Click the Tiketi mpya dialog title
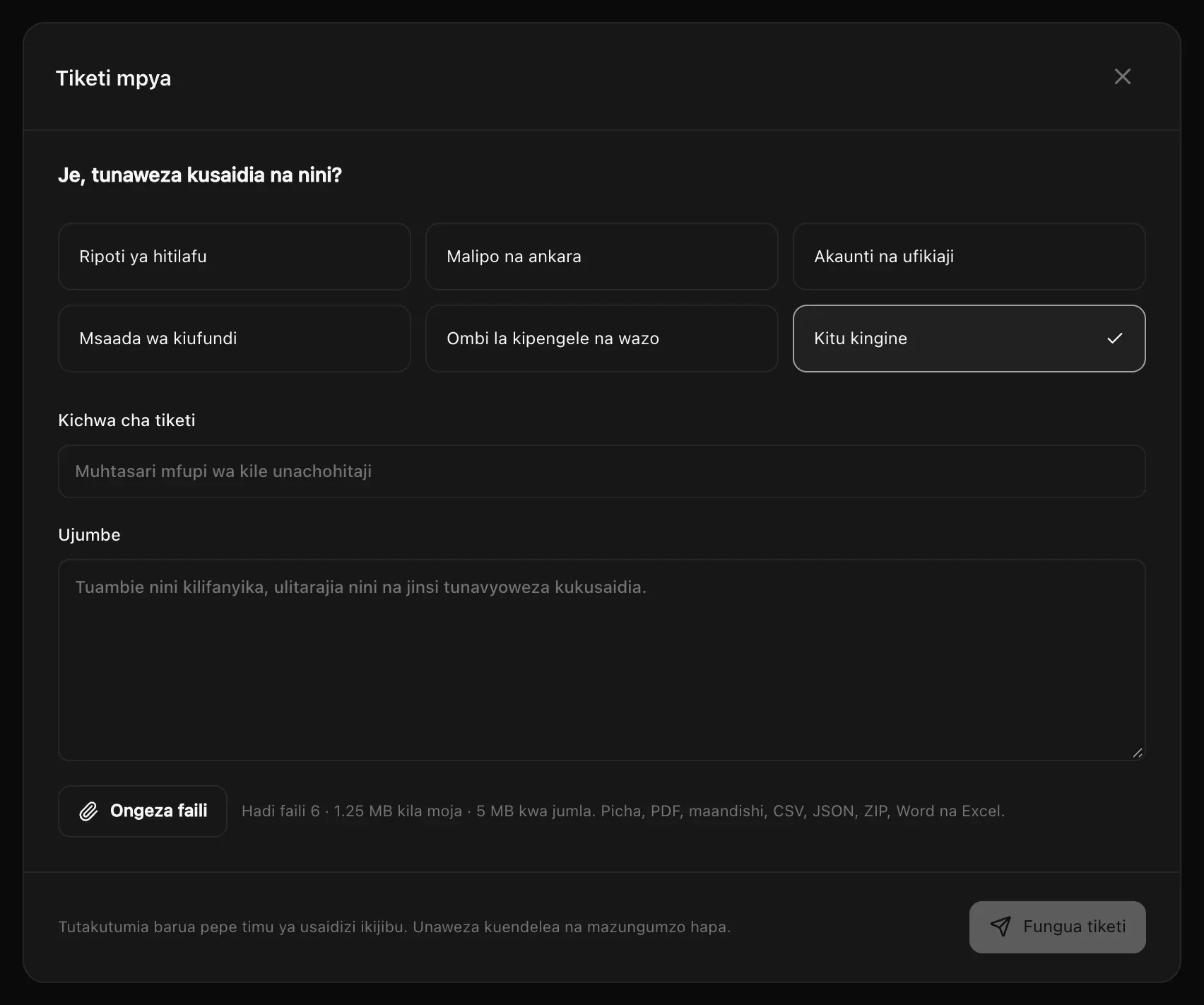 pyautogui.click(x=113, y=78)
